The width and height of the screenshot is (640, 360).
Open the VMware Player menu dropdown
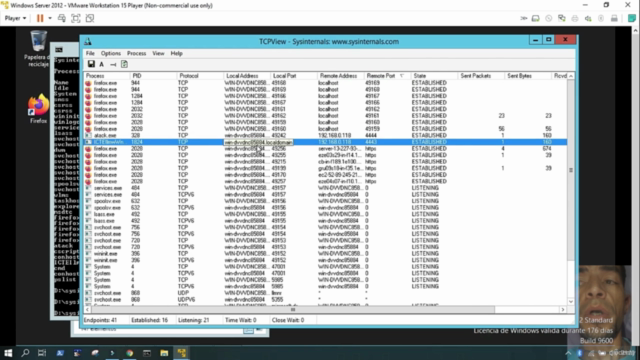coord(16,18)
